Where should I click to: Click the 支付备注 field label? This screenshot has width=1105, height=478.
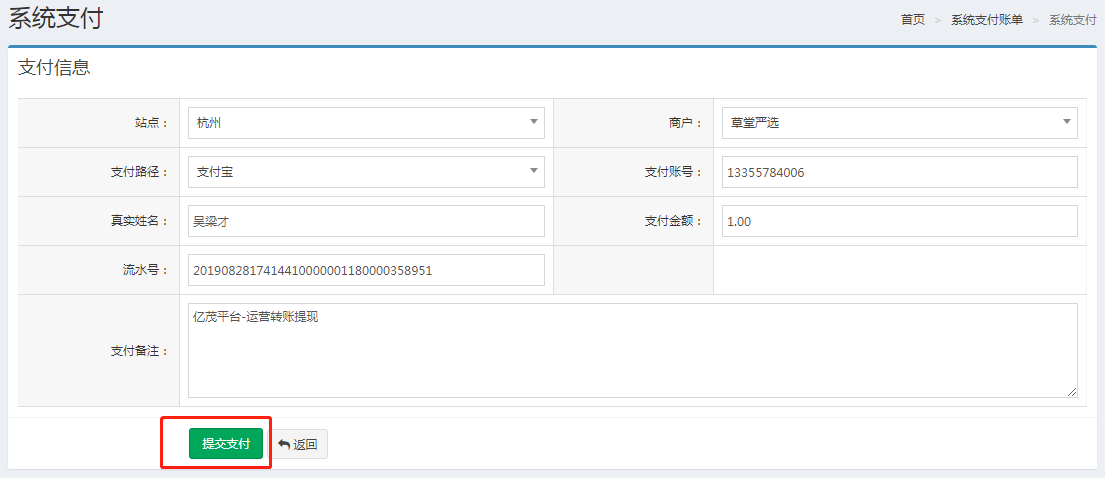[139, 351]
